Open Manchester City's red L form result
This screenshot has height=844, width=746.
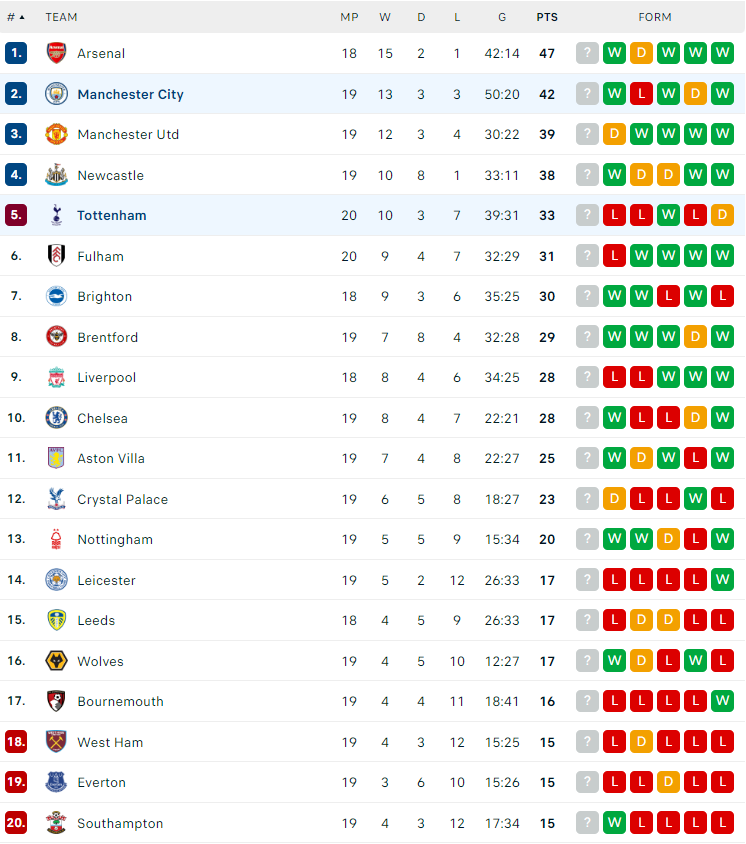[x=641, y=93]
